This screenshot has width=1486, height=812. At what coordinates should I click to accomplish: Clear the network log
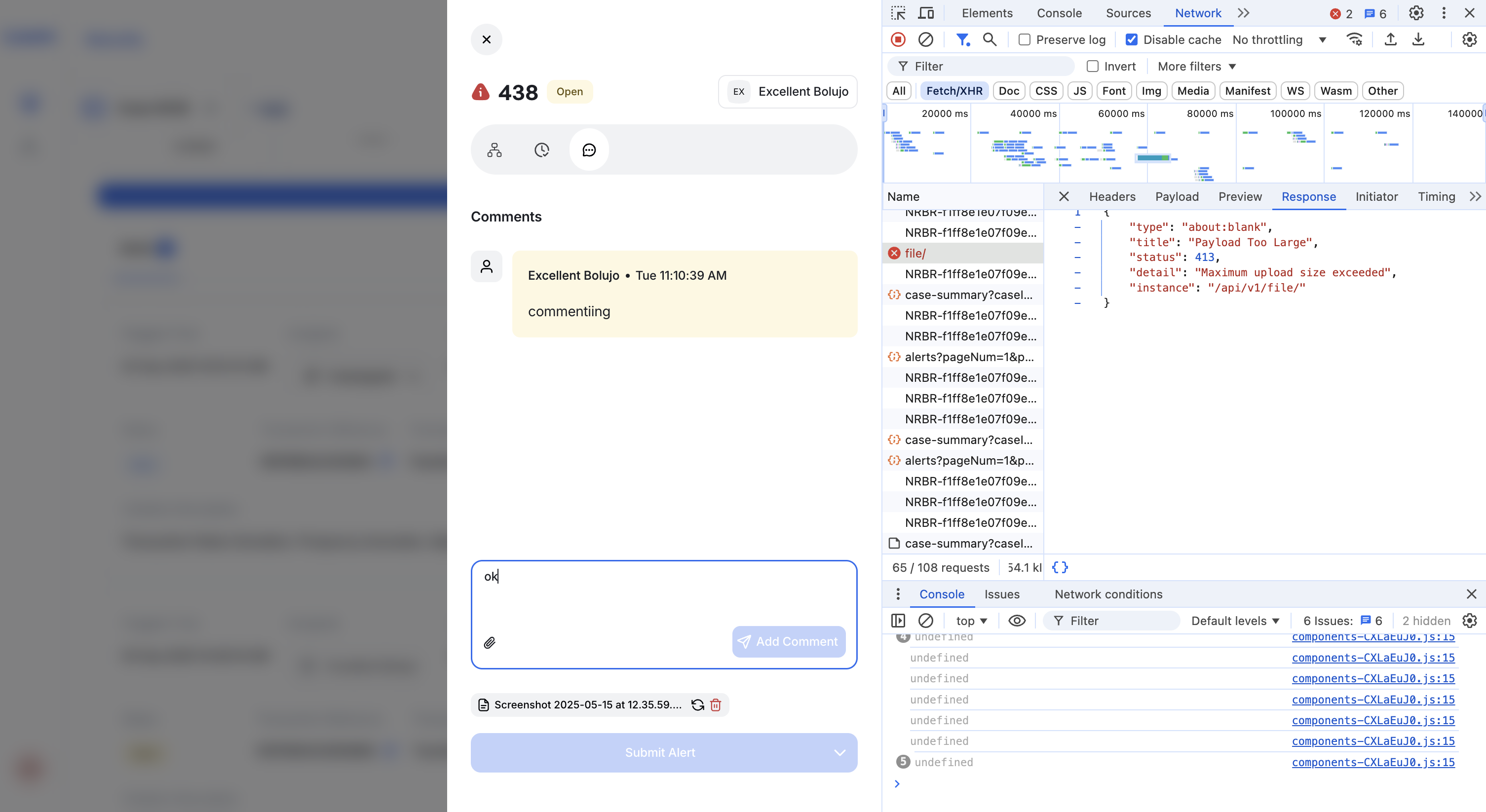tap(925, 39)
